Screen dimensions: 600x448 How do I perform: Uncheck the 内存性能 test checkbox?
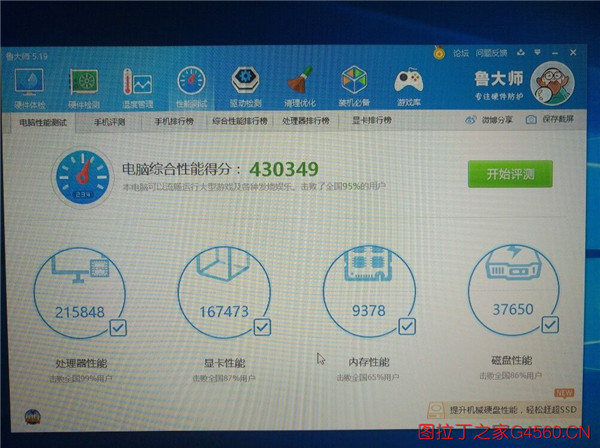[407, 326]
